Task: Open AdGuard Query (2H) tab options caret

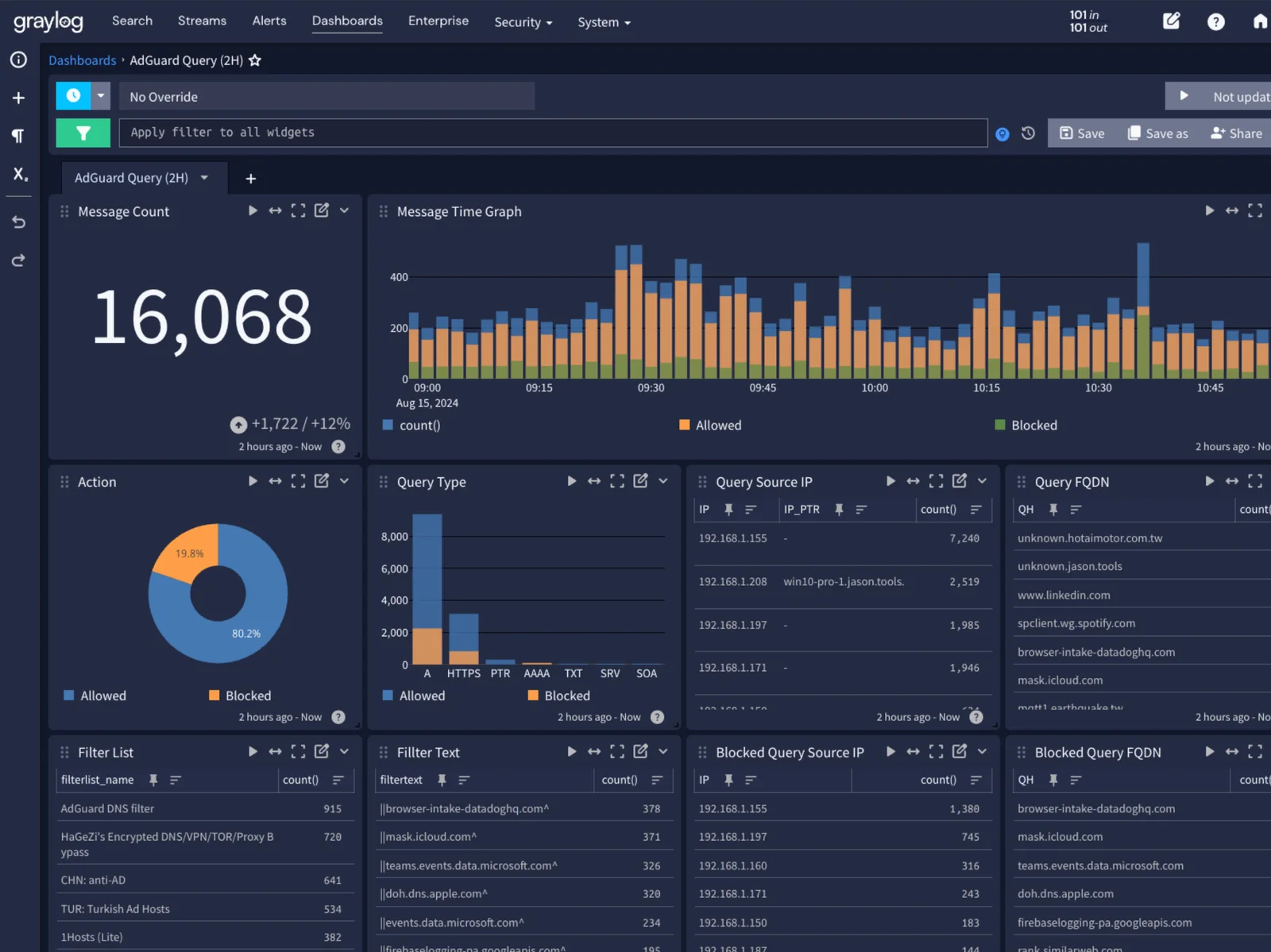Action: [204, 178]
